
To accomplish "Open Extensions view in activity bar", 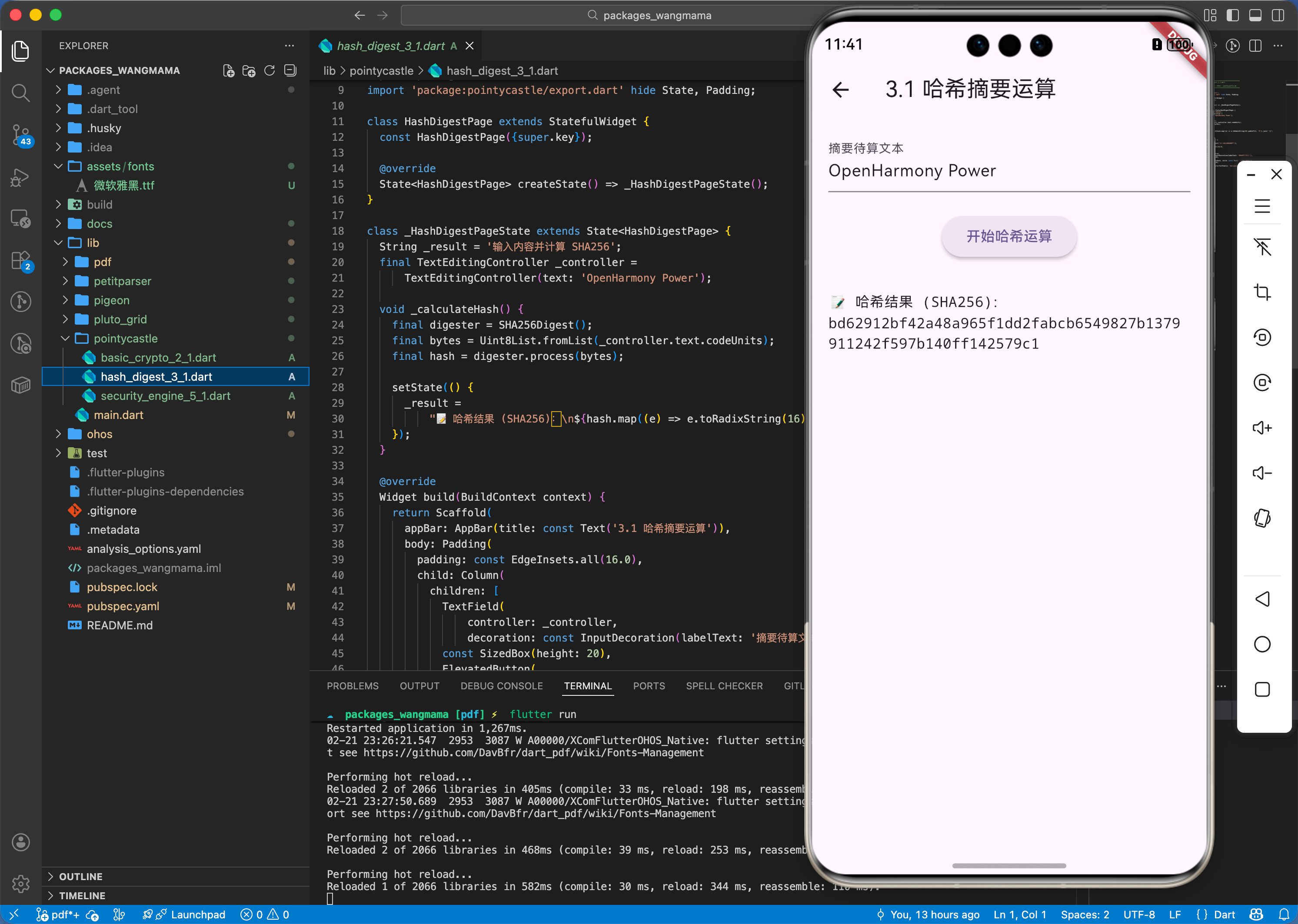I will (20, 261).
